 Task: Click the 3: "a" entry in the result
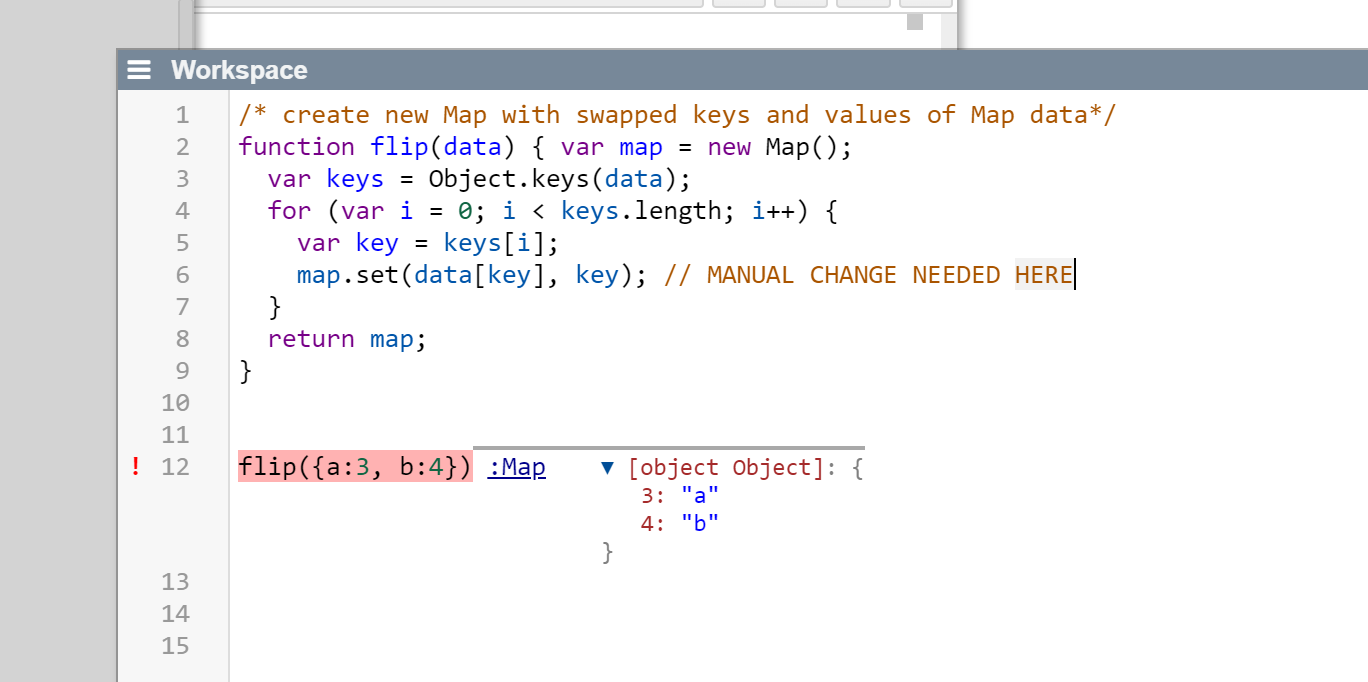click(679, 495)
